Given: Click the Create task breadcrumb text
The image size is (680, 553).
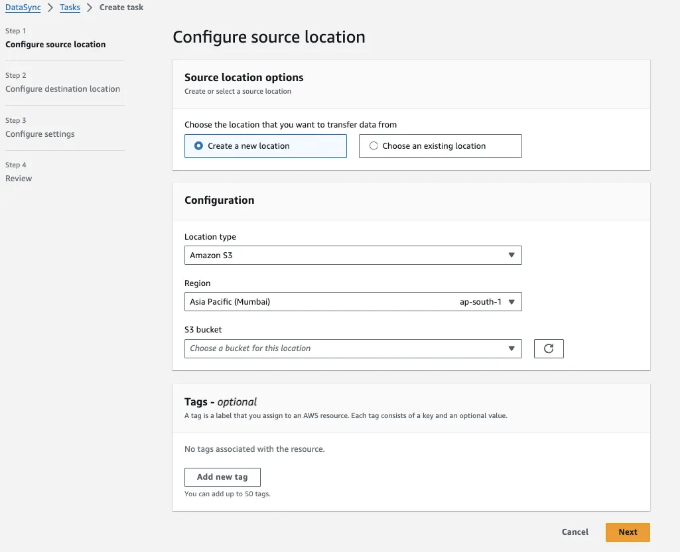Looking at the screenshot, I should 121,7.
